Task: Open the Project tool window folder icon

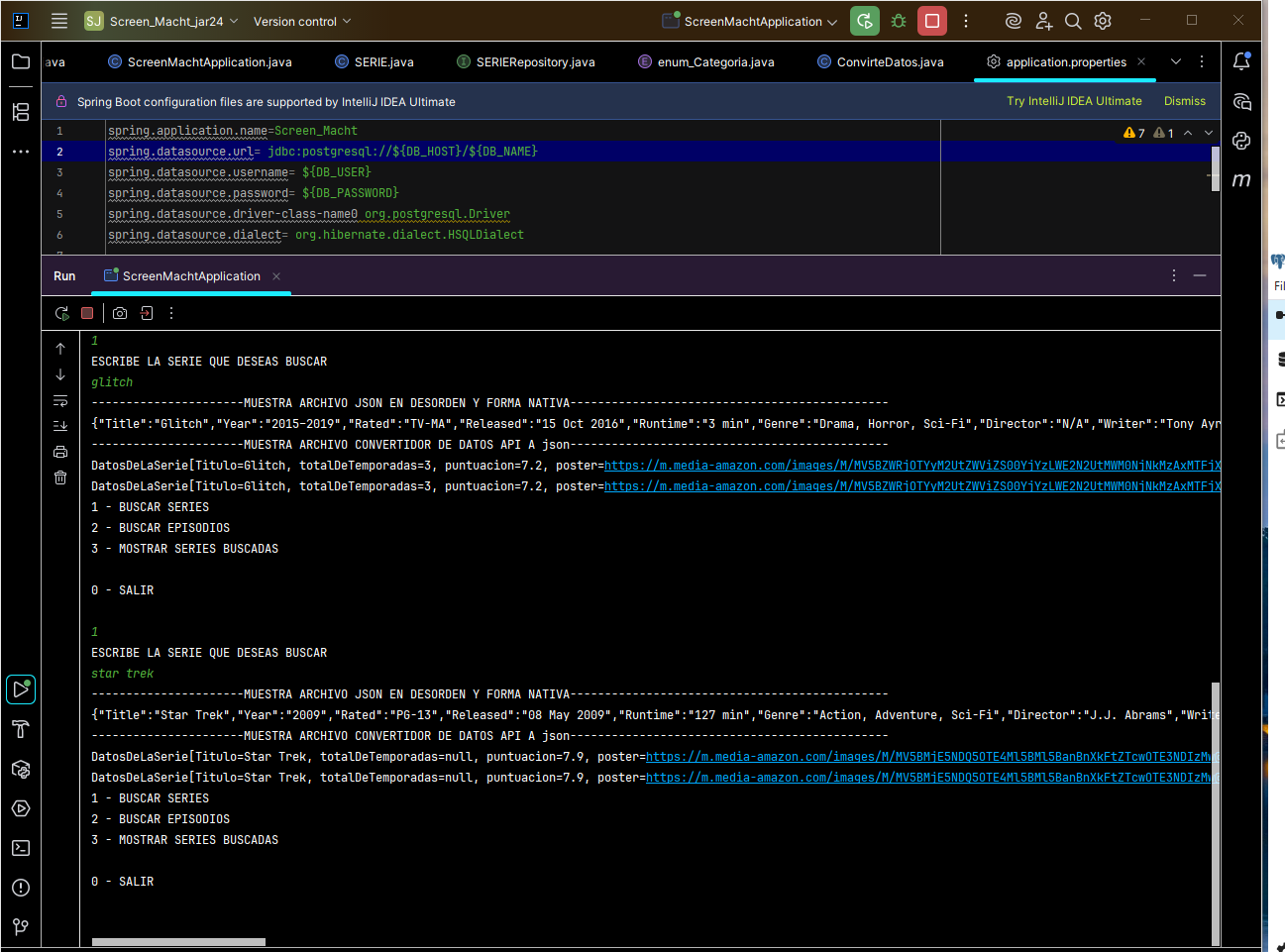Action: pos(21,61)
